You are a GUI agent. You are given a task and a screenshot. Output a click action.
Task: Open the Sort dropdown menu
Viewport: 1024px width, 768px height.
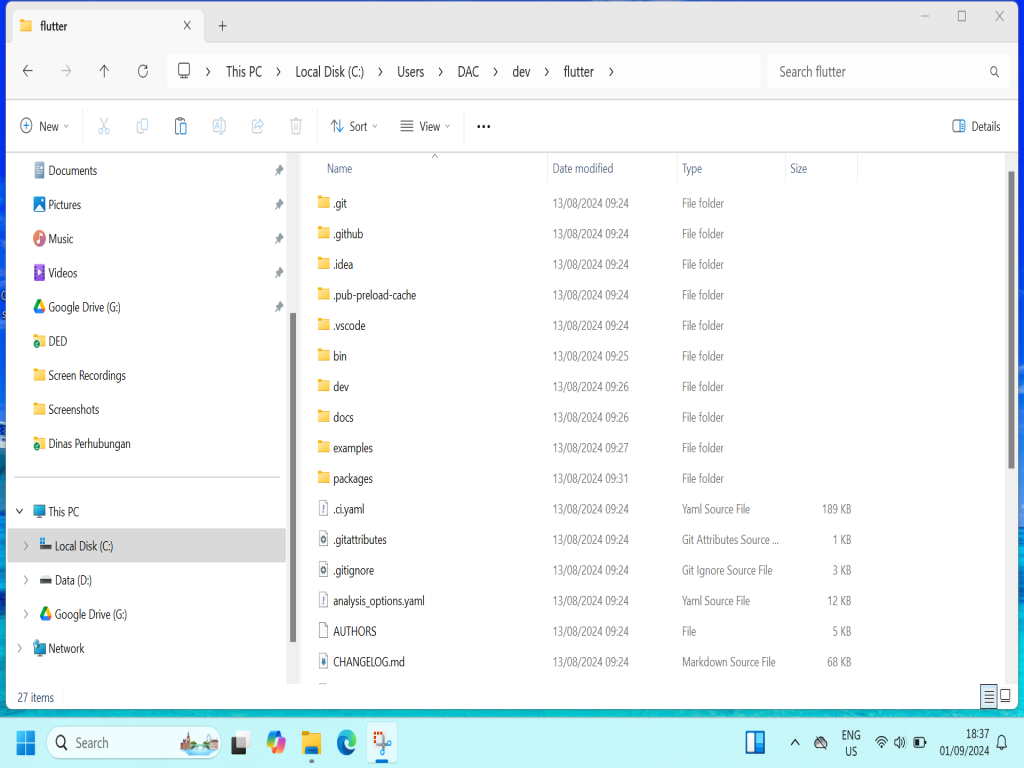349,126
